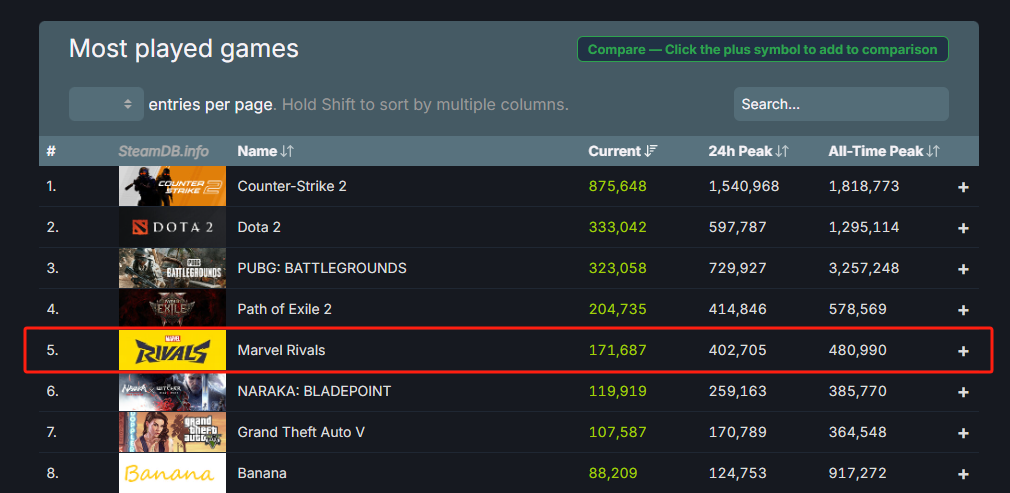This screenshot has width=1010, height=493.
Task: Click the Compare button at top right
Action: (x=762, y=49)
